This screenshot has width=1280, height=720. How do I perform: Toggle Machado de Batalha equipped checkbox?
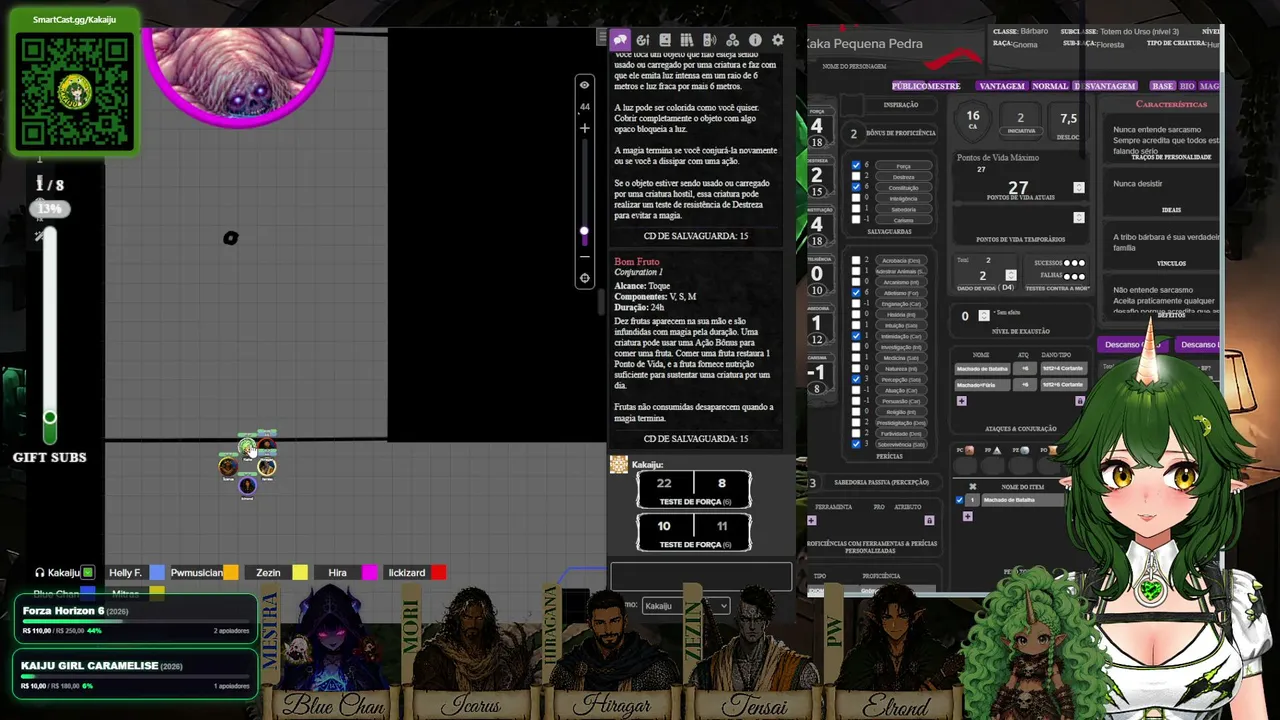[959, 500]
